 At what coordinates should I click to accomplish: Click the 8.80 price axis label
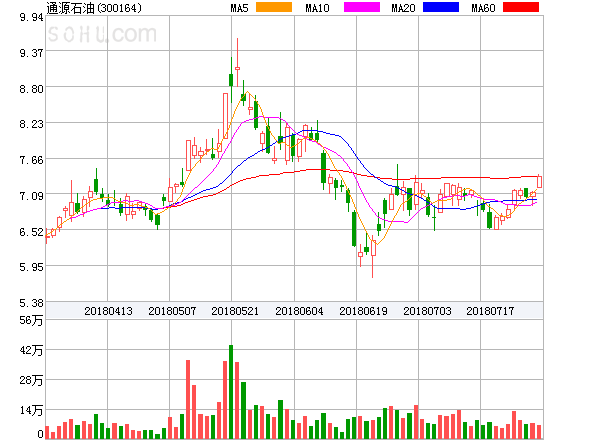pos(31,89)
